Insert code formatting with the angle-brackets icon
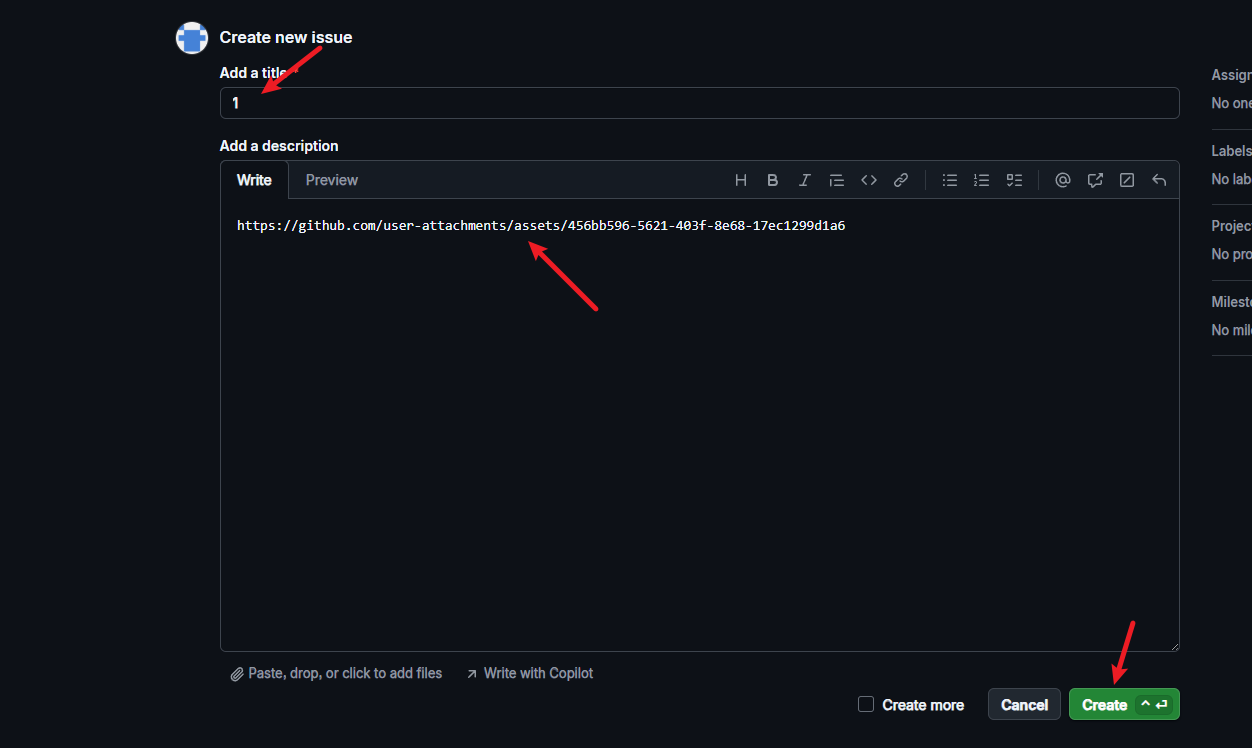This screenshot has height=748, width=1252. [x=869, y=180]
